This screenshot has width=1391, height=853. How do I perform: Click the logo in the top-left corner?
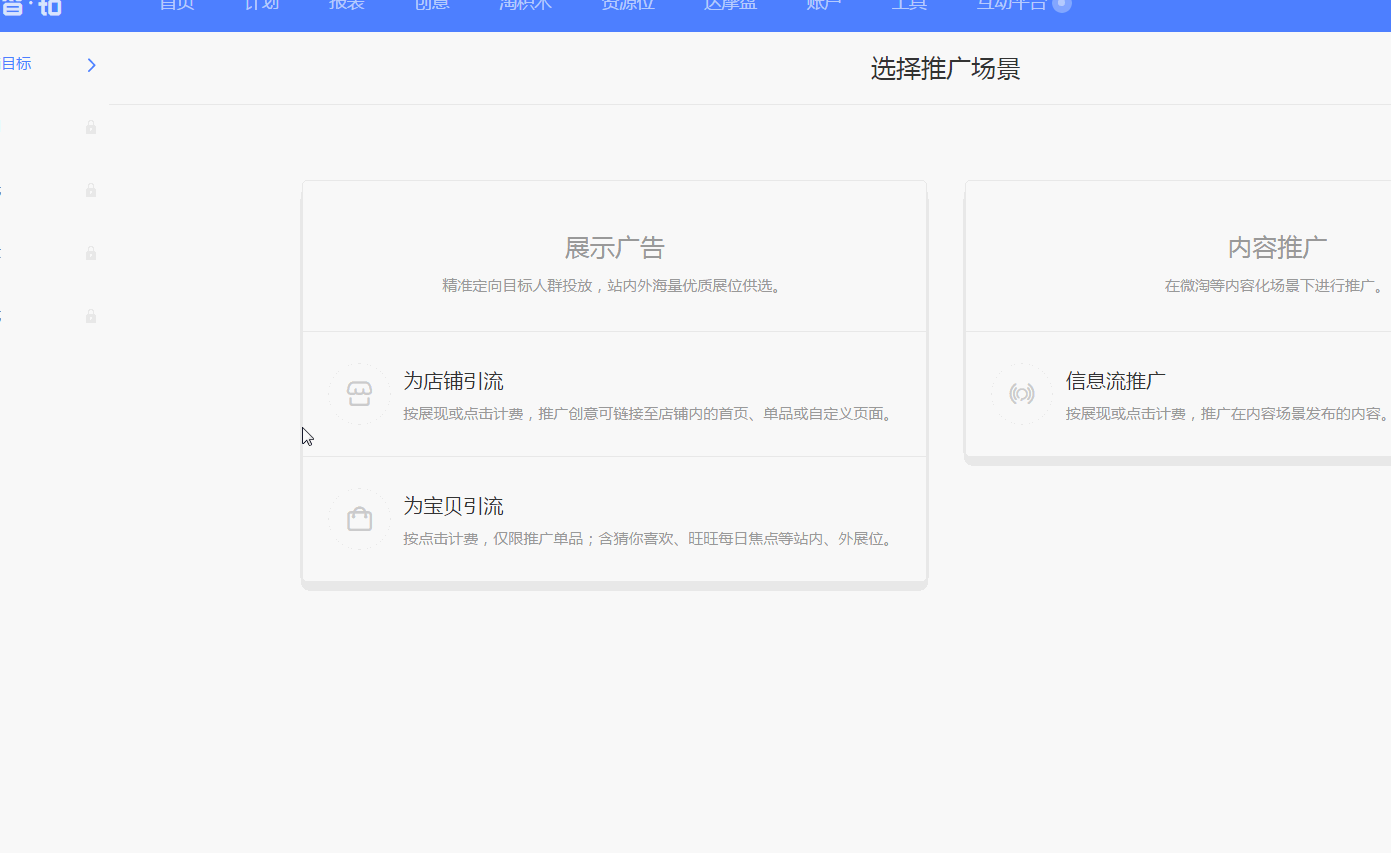point(31,7)
